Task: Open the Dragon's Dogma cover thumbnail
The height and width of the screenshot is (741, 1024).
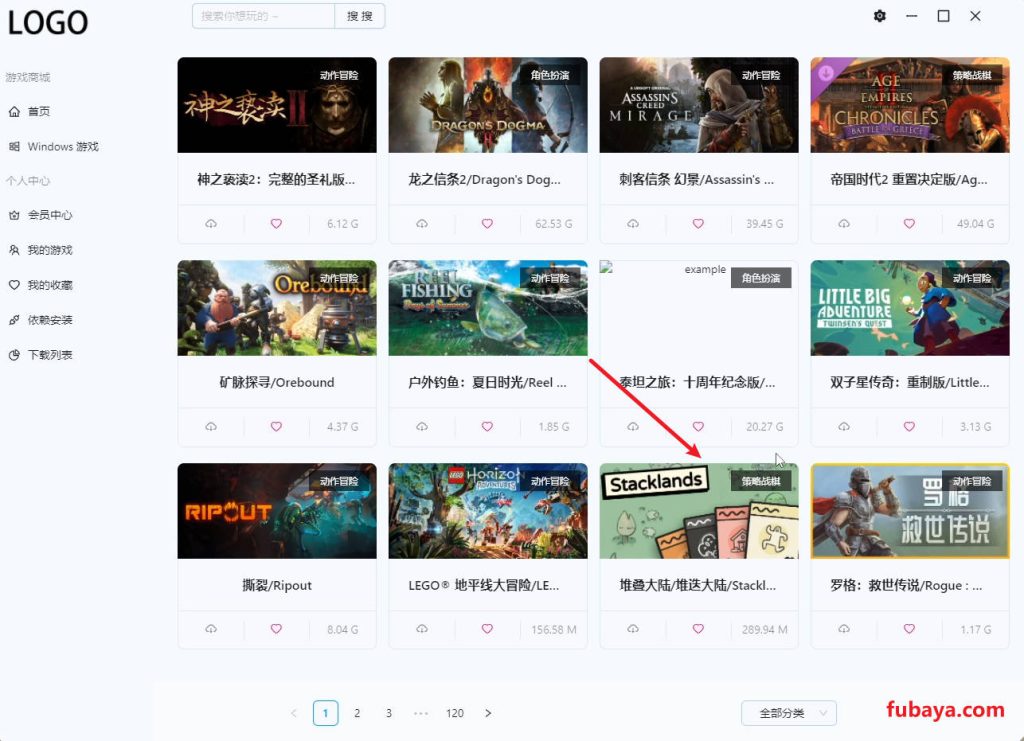Action: point(488,105)
